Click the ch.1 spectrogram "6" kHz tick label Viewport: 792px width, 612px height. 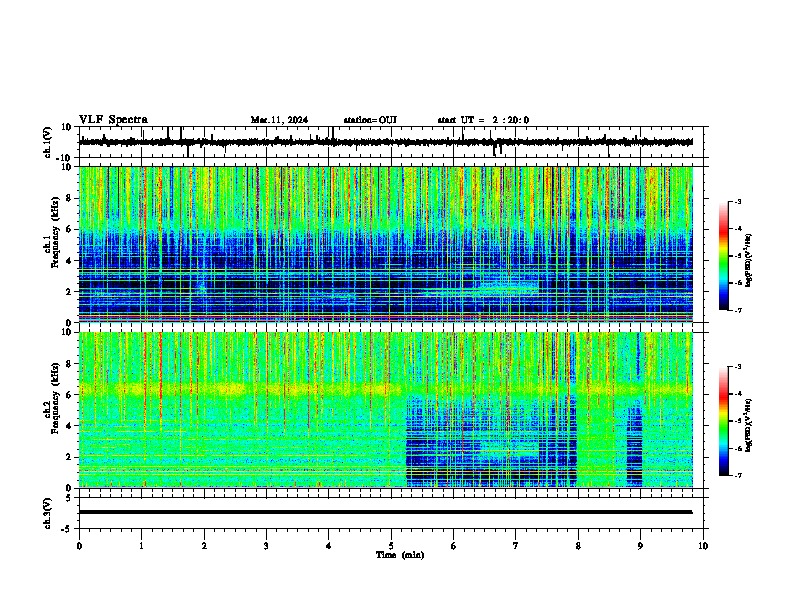69,230
